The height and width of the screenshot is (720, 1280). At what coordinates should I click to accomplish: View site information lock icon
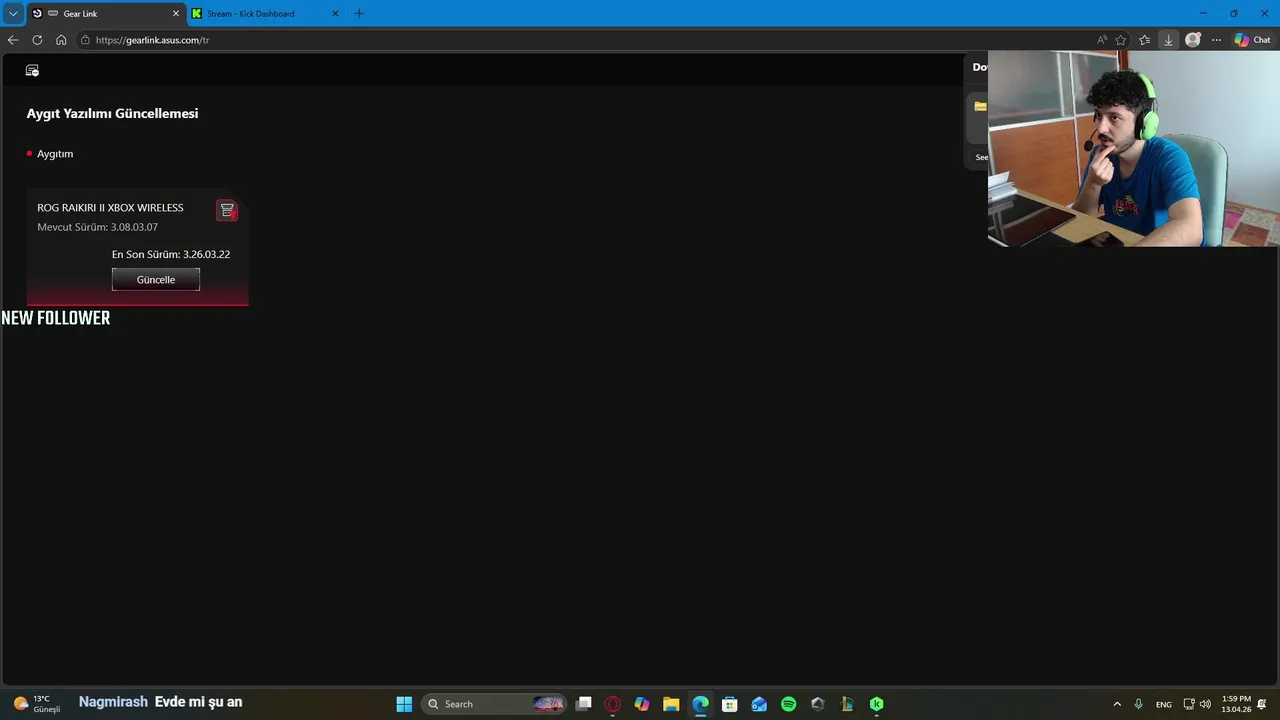[x=86, y=40]
